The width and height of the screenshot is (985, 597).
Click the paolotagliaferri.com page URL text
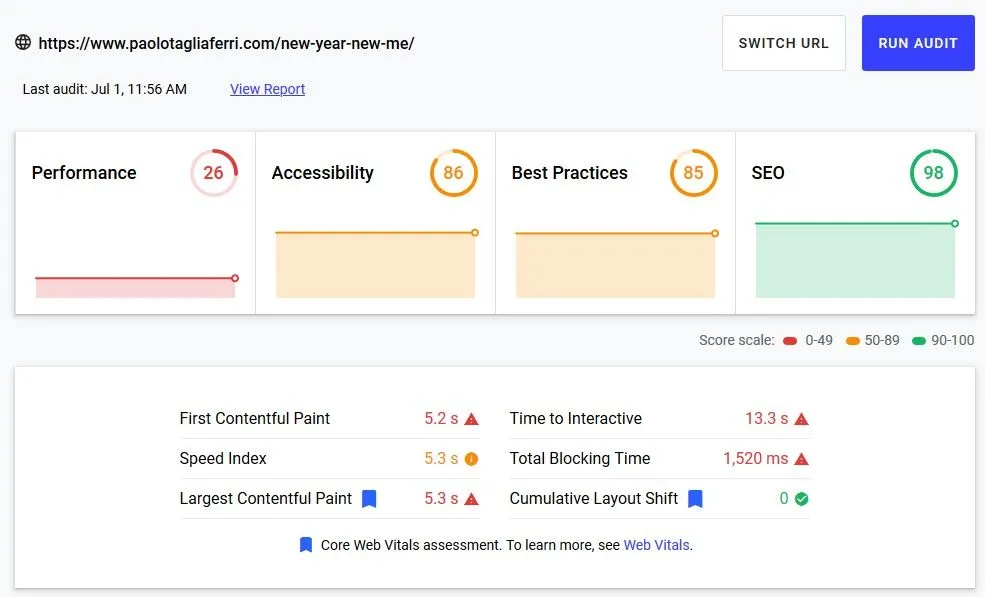coord(226,43)
